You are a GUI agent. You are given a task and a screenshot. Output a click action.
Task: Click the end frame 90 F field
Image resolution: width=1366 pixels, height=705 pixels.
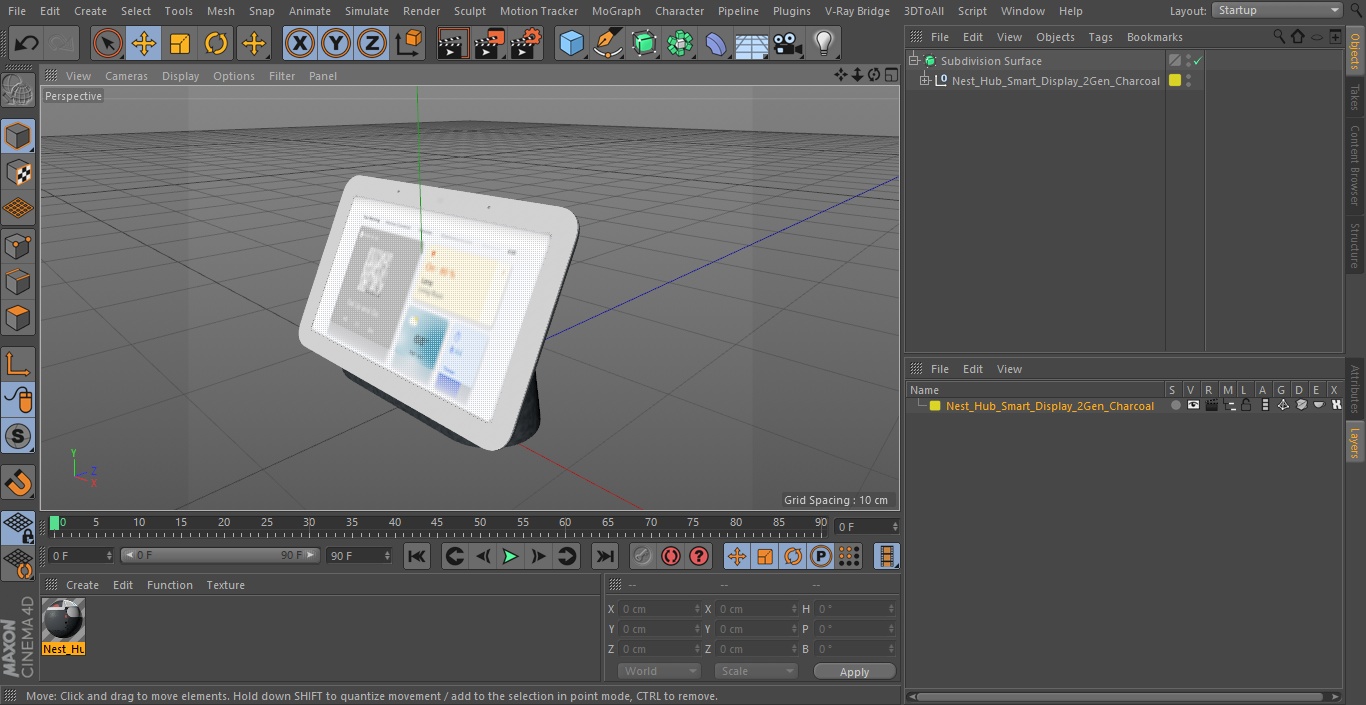[x=358, y=555]
